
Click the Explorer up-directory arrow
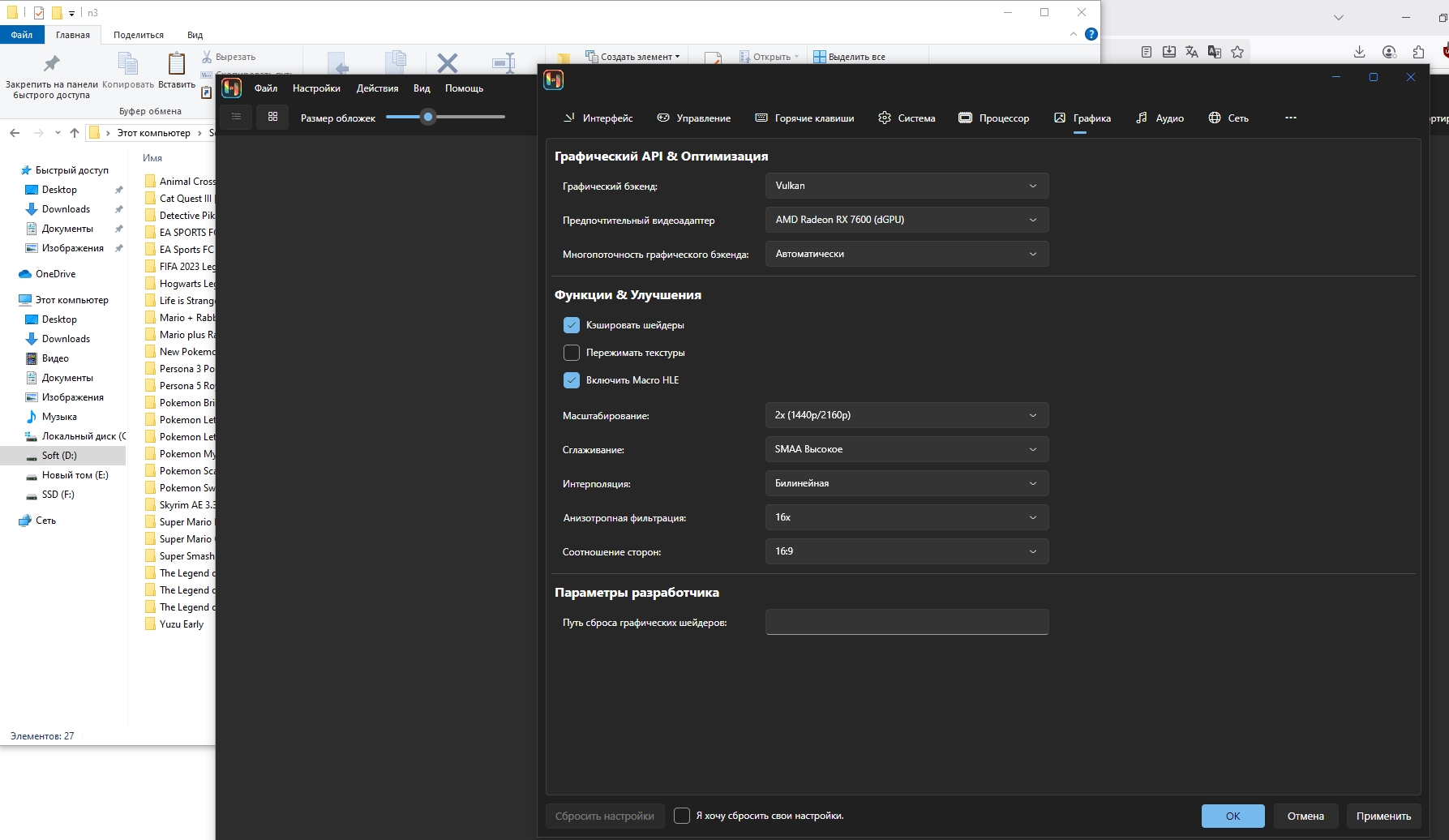pos(75,133)
